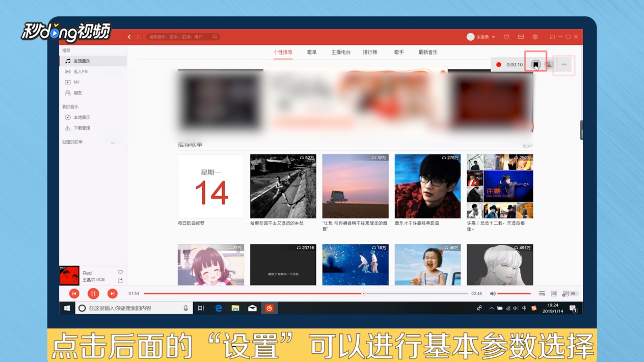Image resolution: width=644 pixels, height=362 pixels.
Task: Minimize the recorder toolbar
Action: pos(564,65)
